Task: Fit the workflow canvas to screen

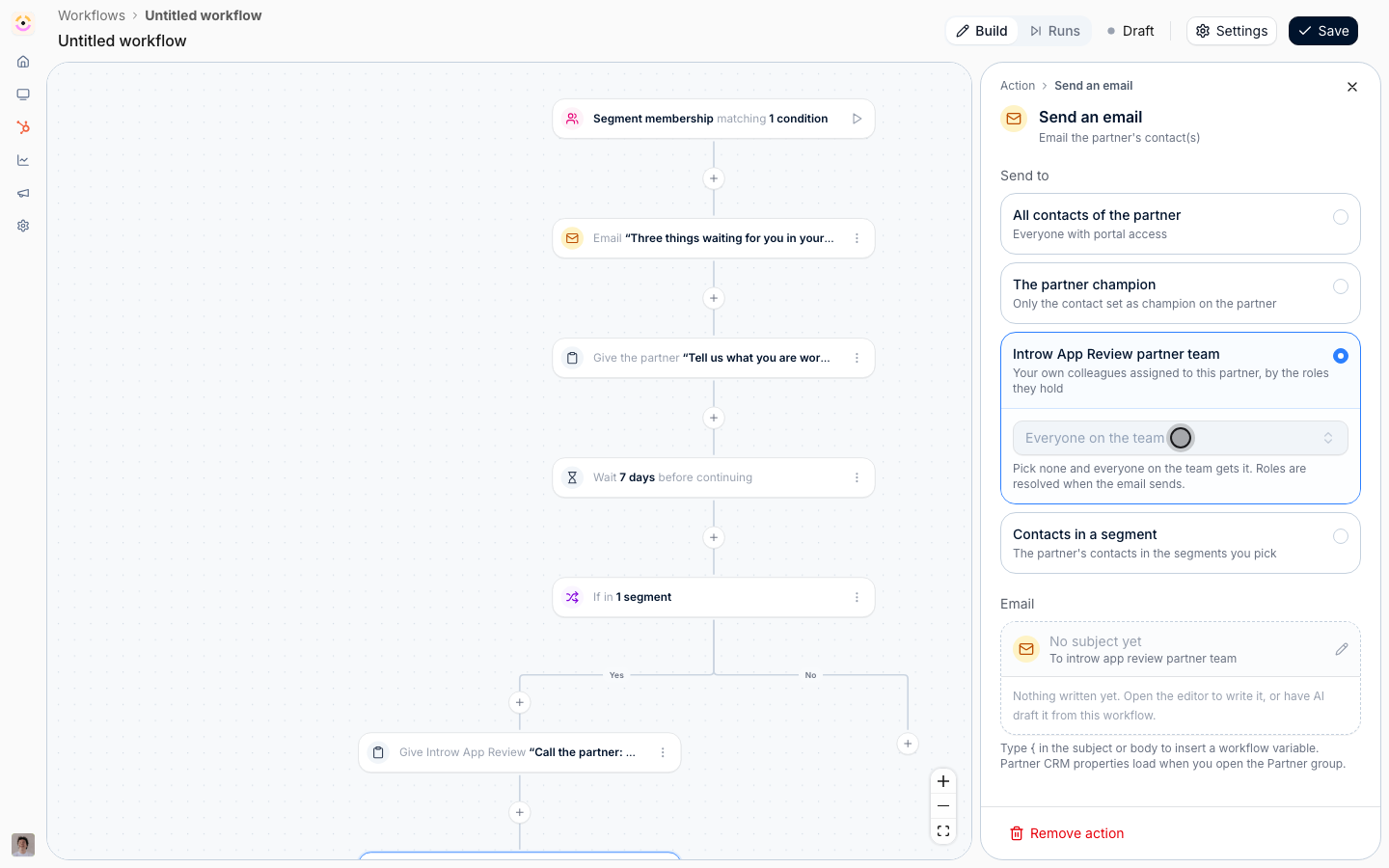Action: 943,831
